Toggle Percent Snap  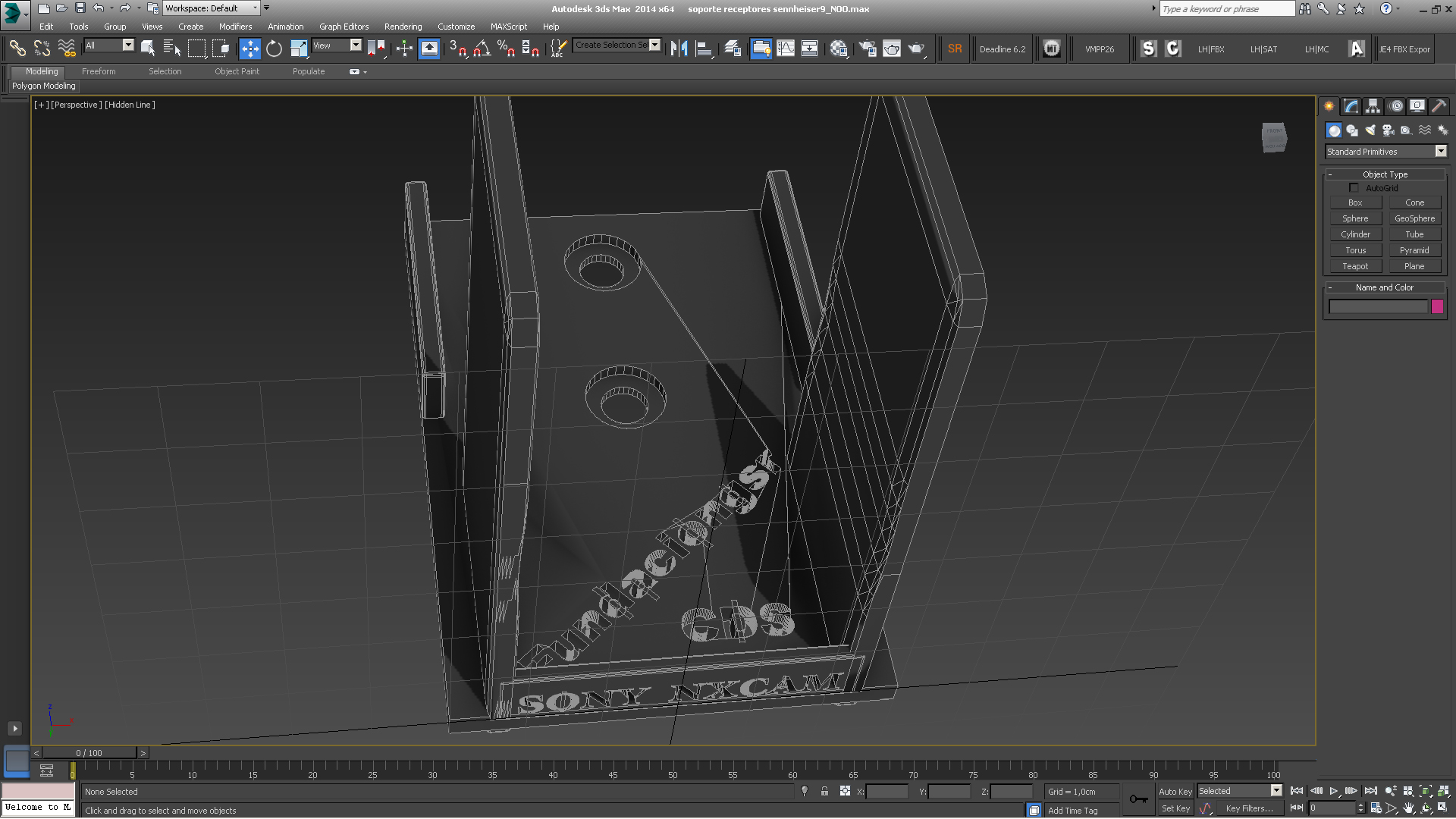[x=506, y=49]
